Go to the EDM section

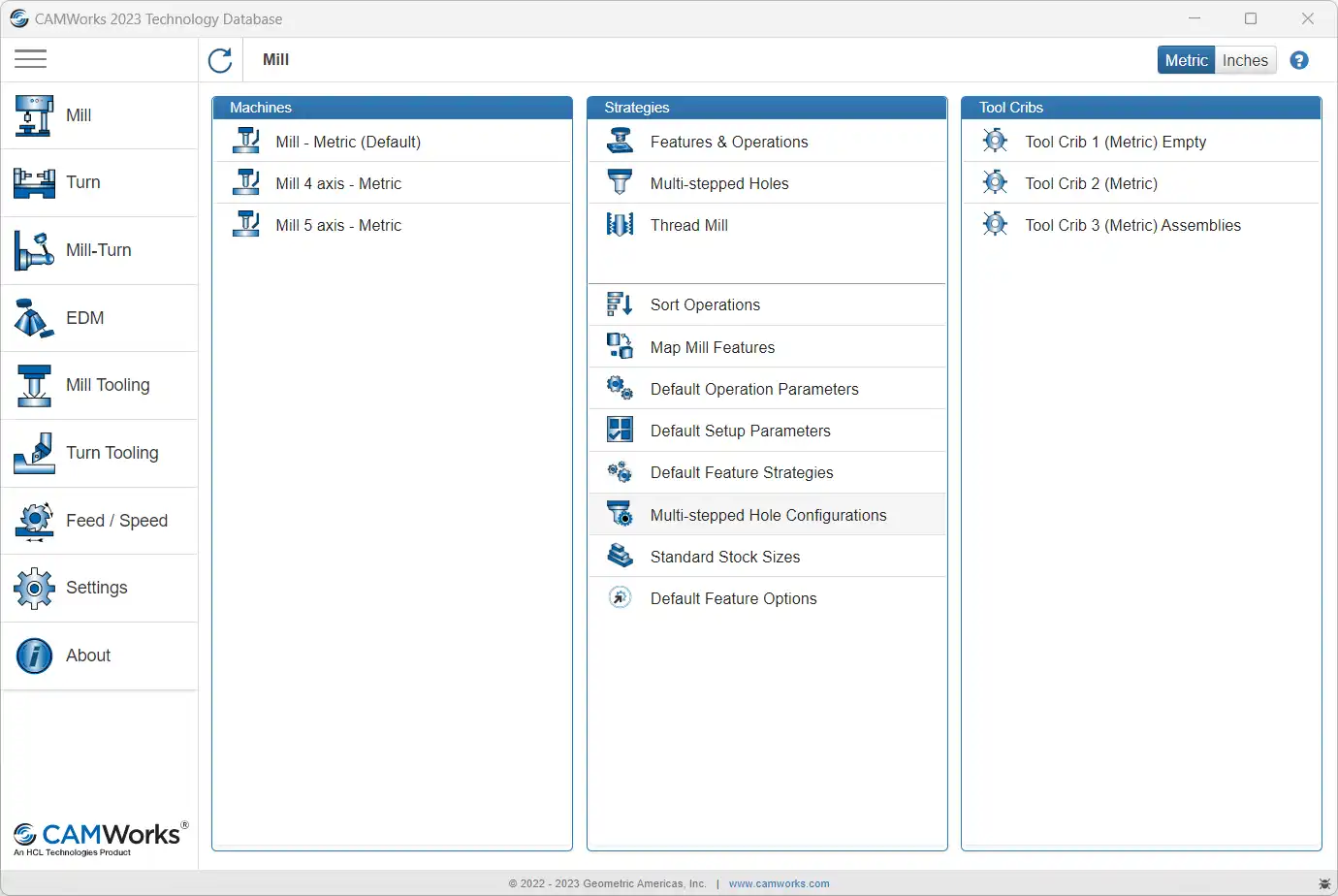(85, 318)
